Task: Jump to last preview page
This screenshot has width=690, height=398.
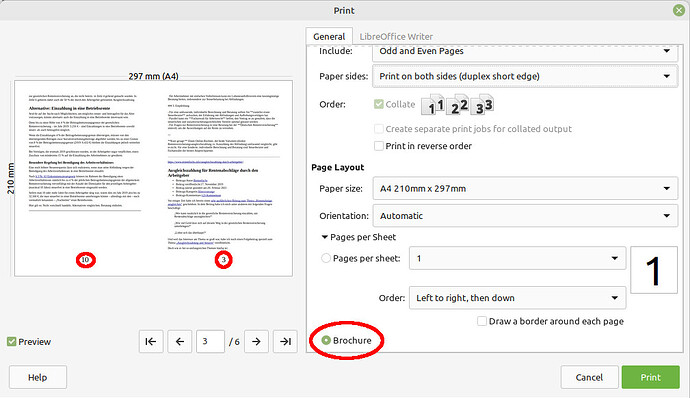Action: pos(285,341)
